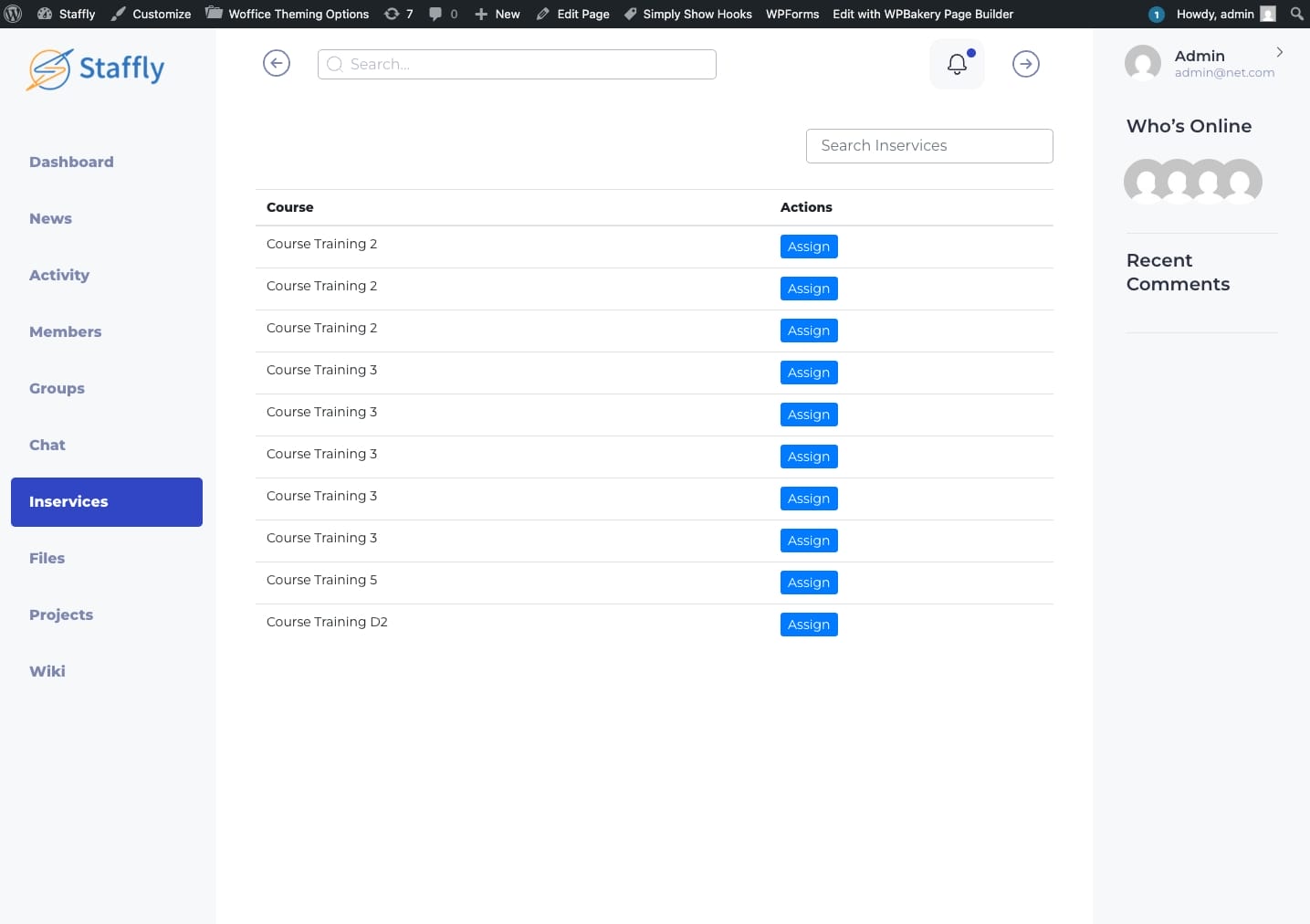Select Projects from the sidebar

(61, 614)
